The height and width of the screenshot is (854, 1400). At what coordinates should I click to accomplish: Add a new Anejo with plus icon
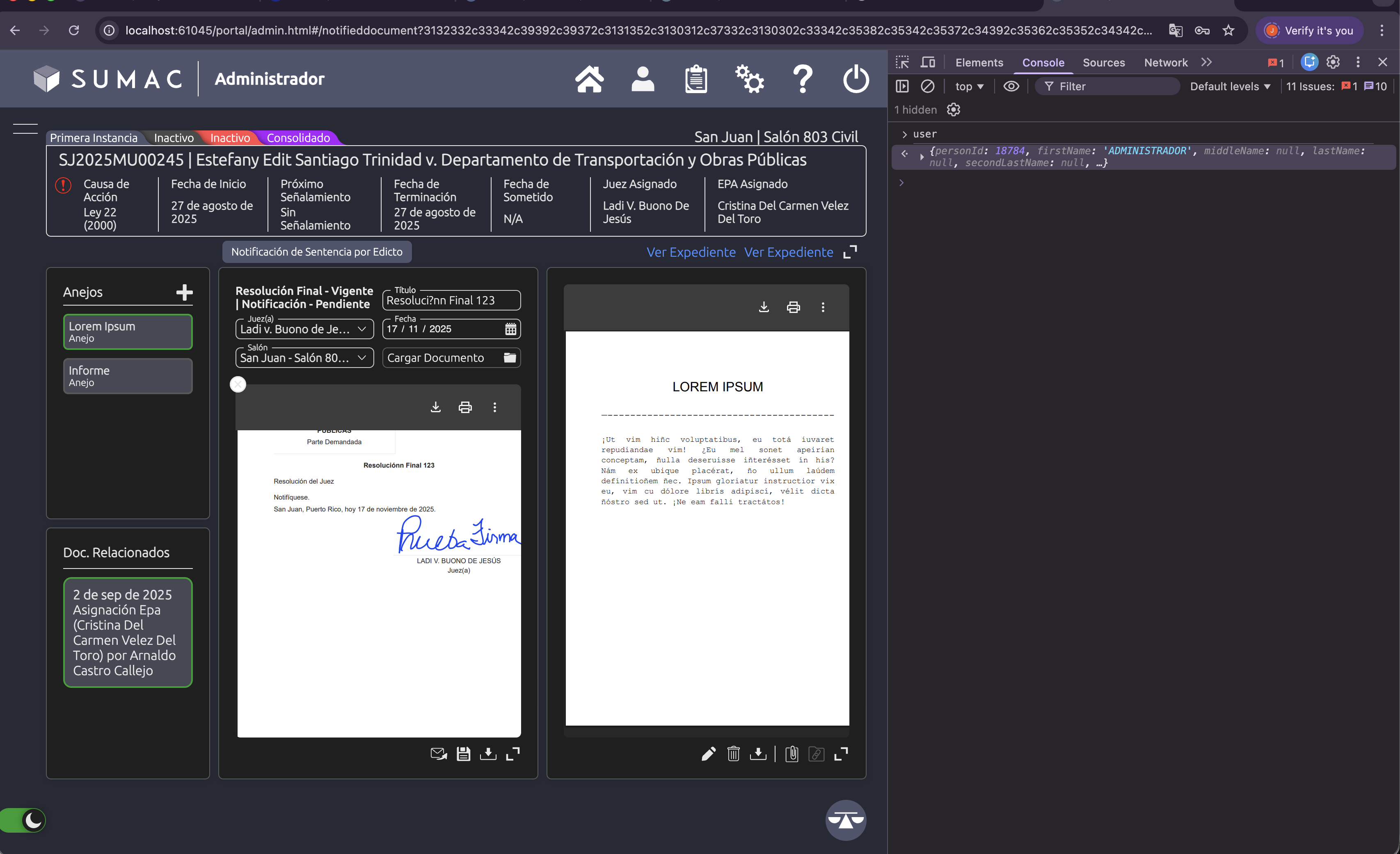click(184, 292)
